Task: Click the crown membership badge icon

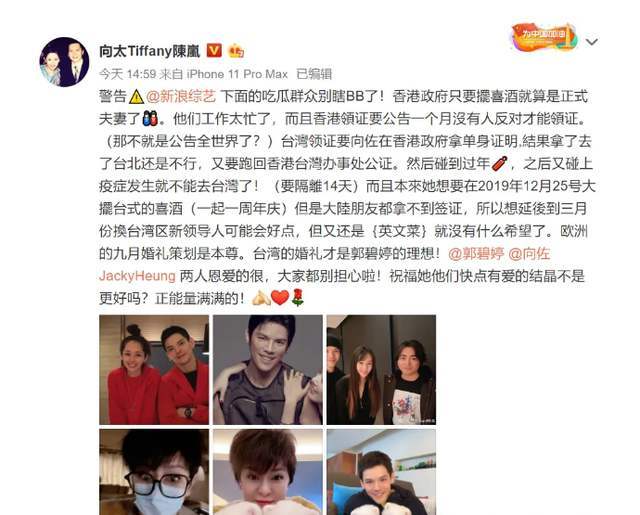Action: (x=236, y=51)
